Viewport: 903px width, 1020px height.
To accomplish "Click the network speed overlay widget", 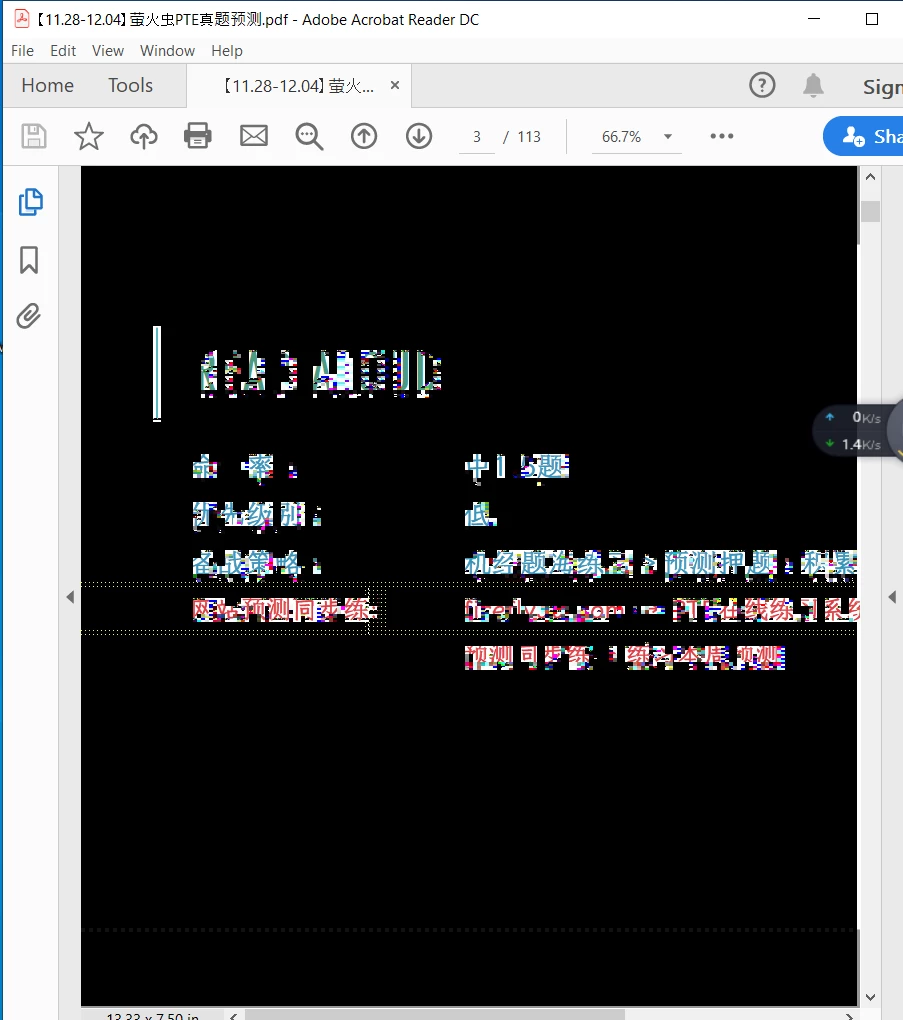I will pyautogui.click(x=857, y=431).
